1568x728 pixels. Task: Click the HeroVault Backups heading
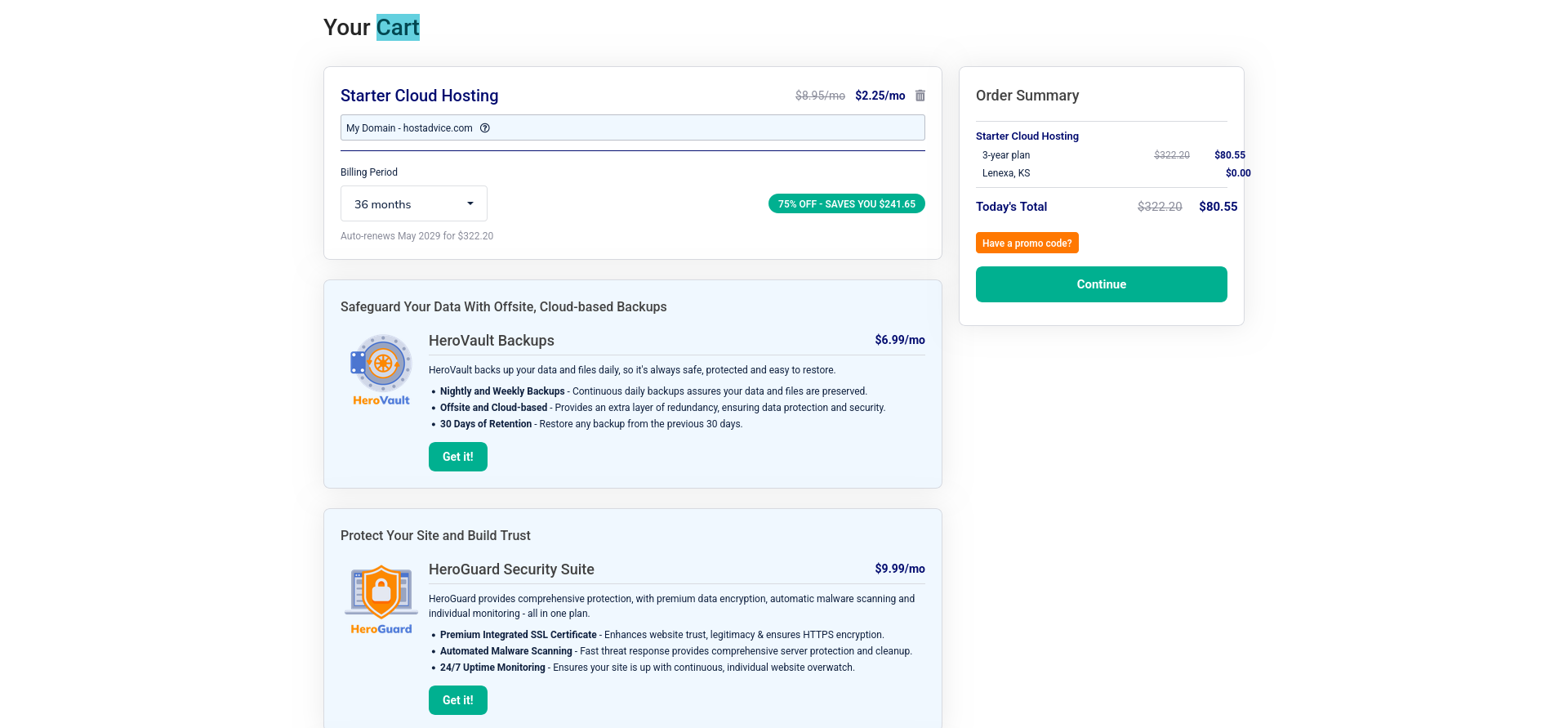tap(492, 341)
